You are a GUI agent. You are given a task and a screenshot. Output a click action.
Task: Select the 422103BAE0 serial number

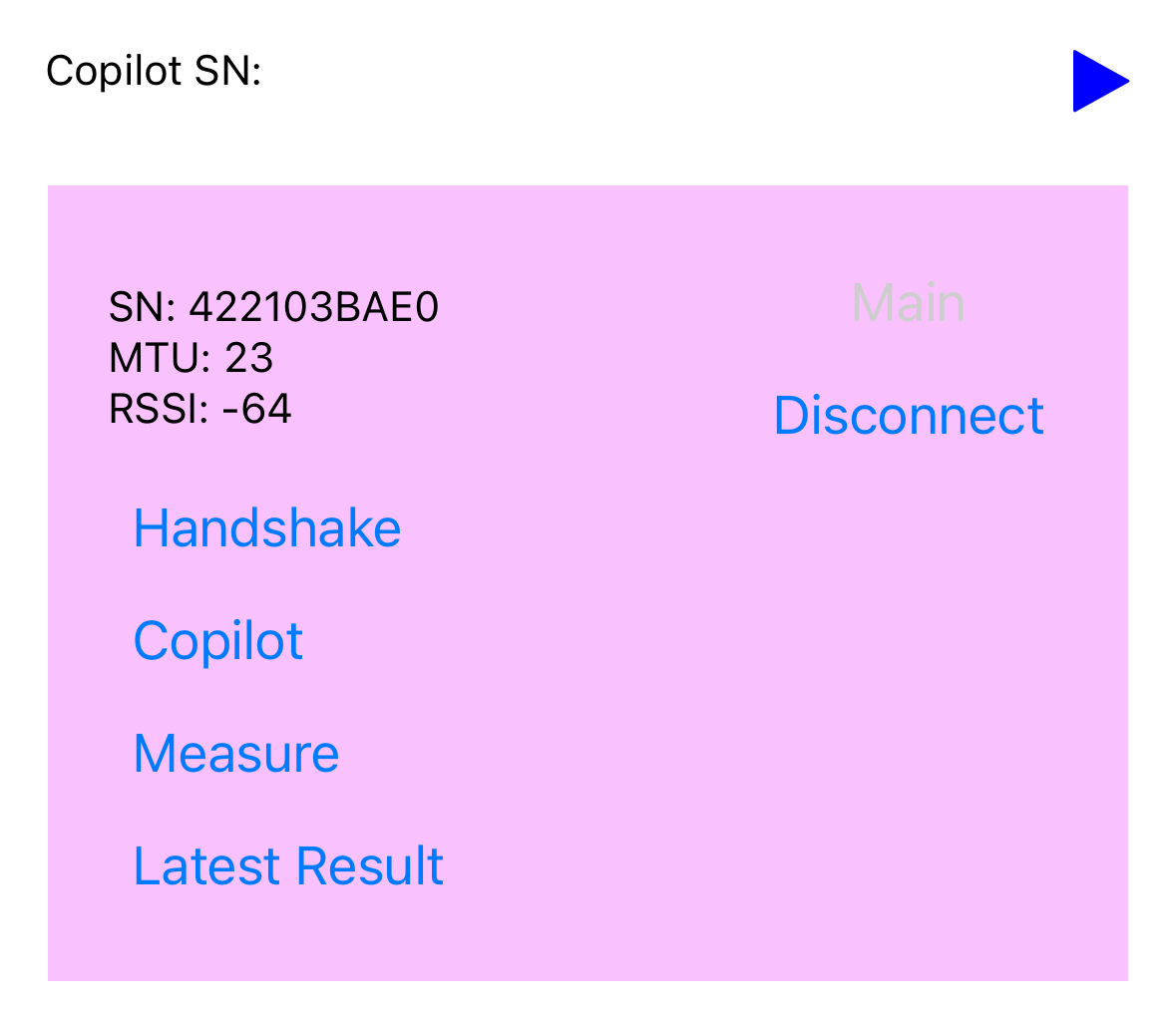(314, 308)
